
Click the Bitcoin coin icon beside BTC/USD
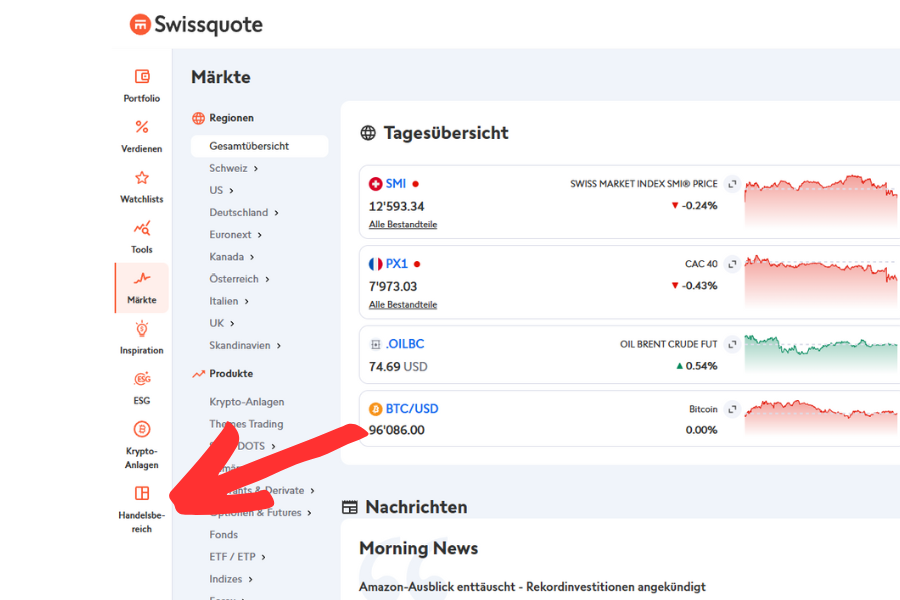(375, 409)
